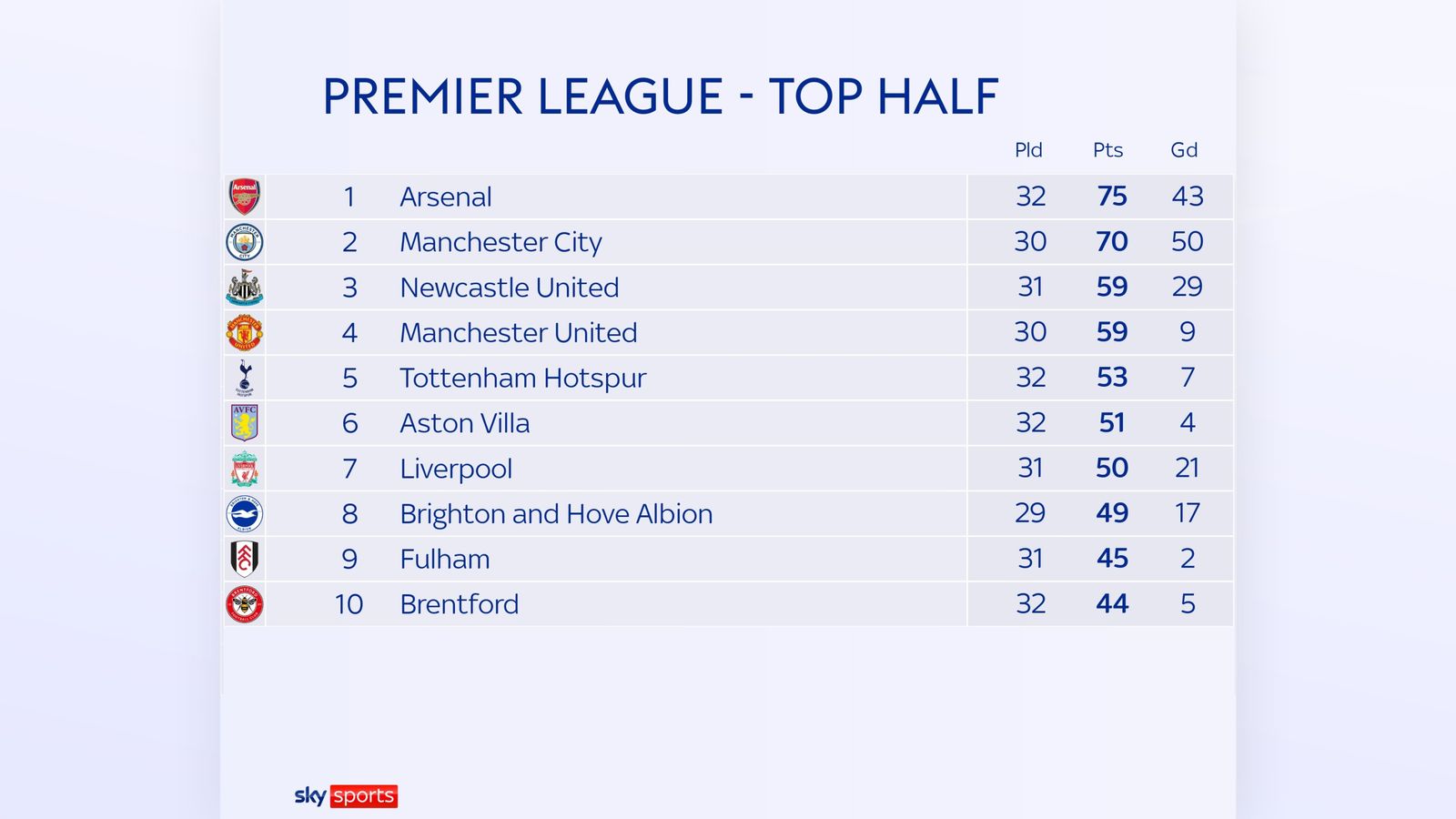Open the Manchester City team name

pos(500,242)
